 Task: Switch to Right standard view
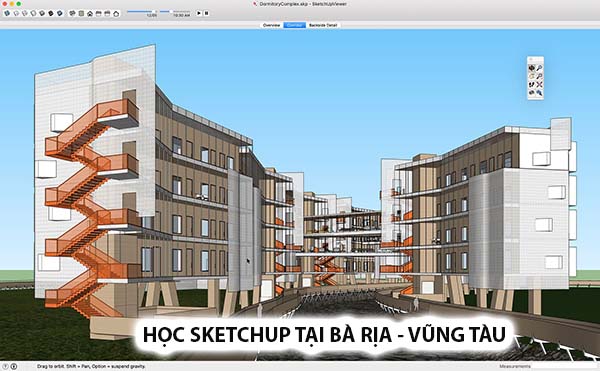coord(98,13)
